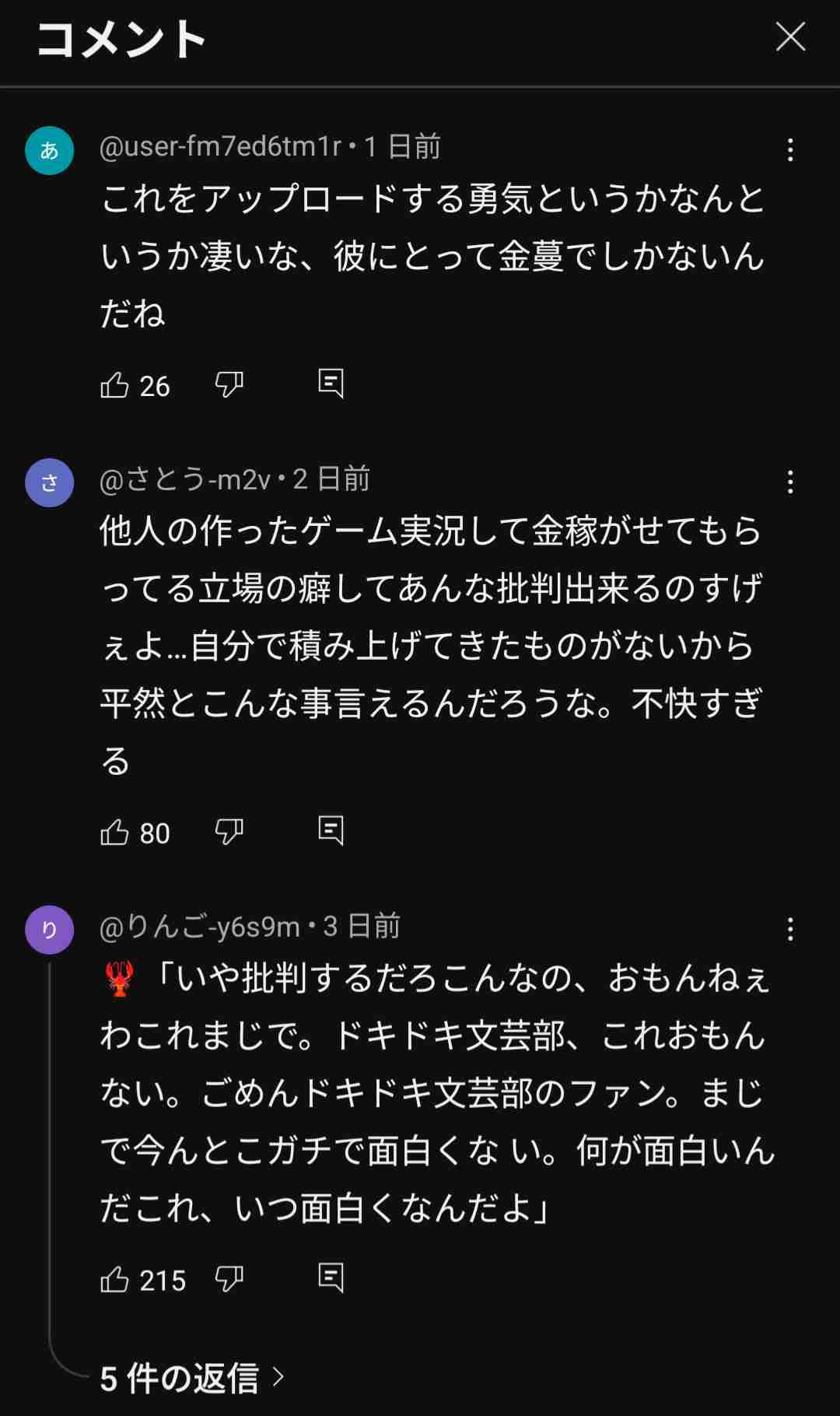The image size is (840, 1416).
Task: Like the comment by @user-fm7ed6tm1r
Action: pos(115,385)
